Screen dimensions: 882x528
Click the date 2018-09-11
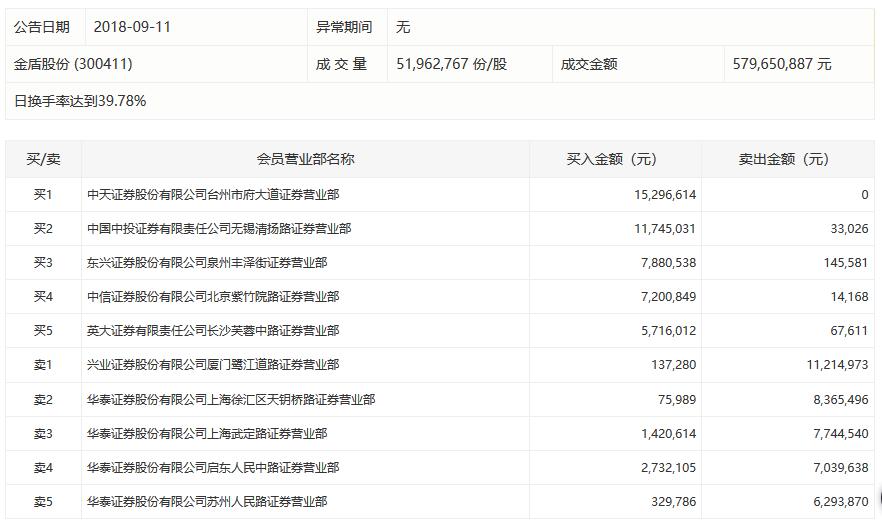coord(132,27)
